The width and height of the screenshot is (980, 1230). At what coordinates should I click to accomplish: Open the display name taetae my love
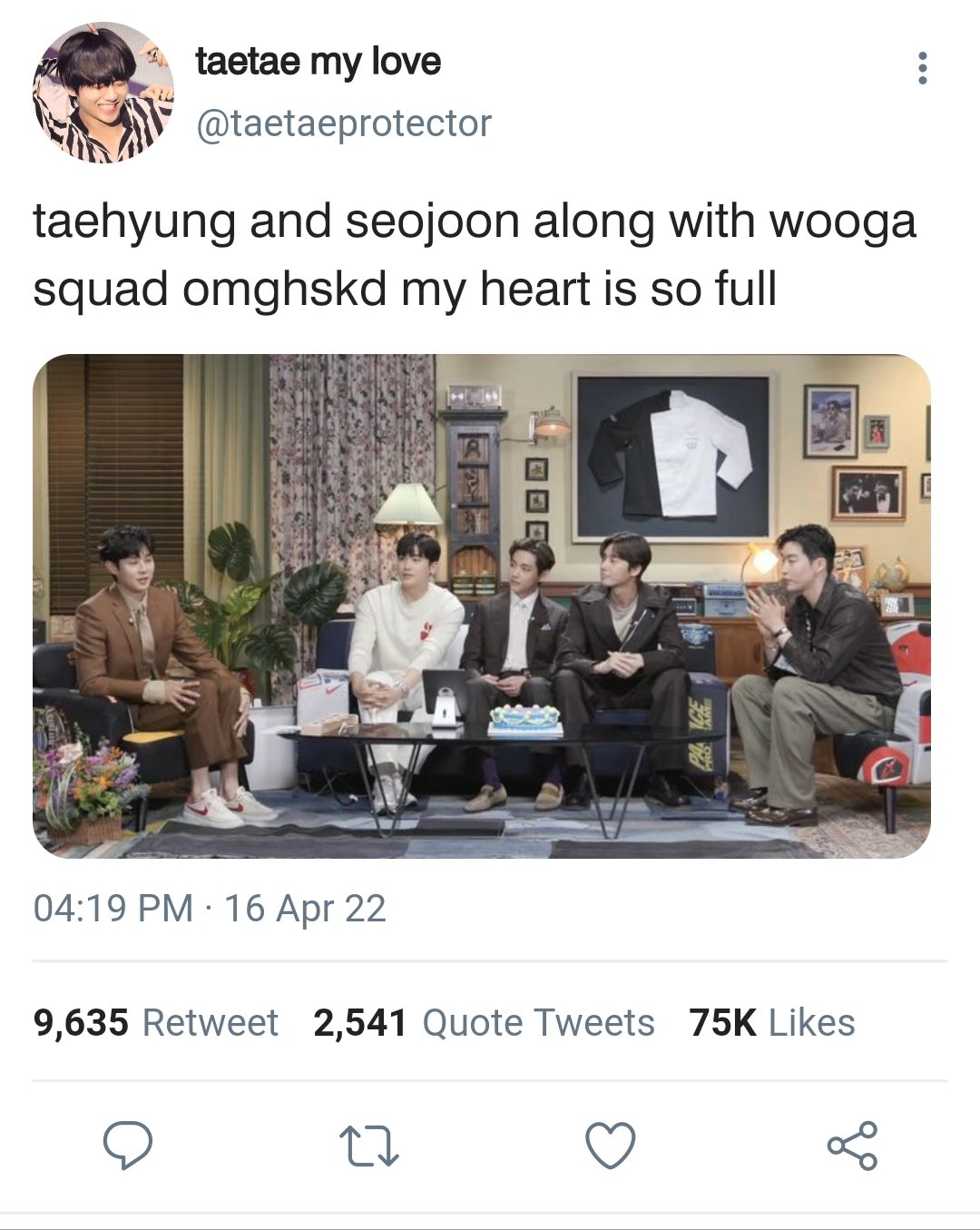pyautogui.click(x=318, y=62)
